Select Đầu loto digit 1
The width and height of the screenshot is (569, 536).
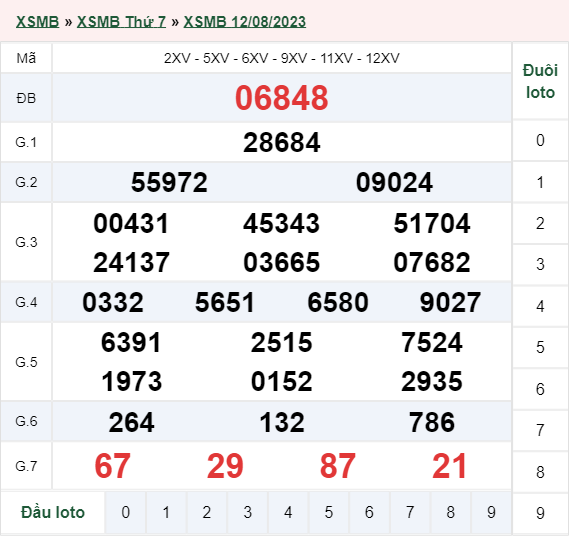[166, 512]
